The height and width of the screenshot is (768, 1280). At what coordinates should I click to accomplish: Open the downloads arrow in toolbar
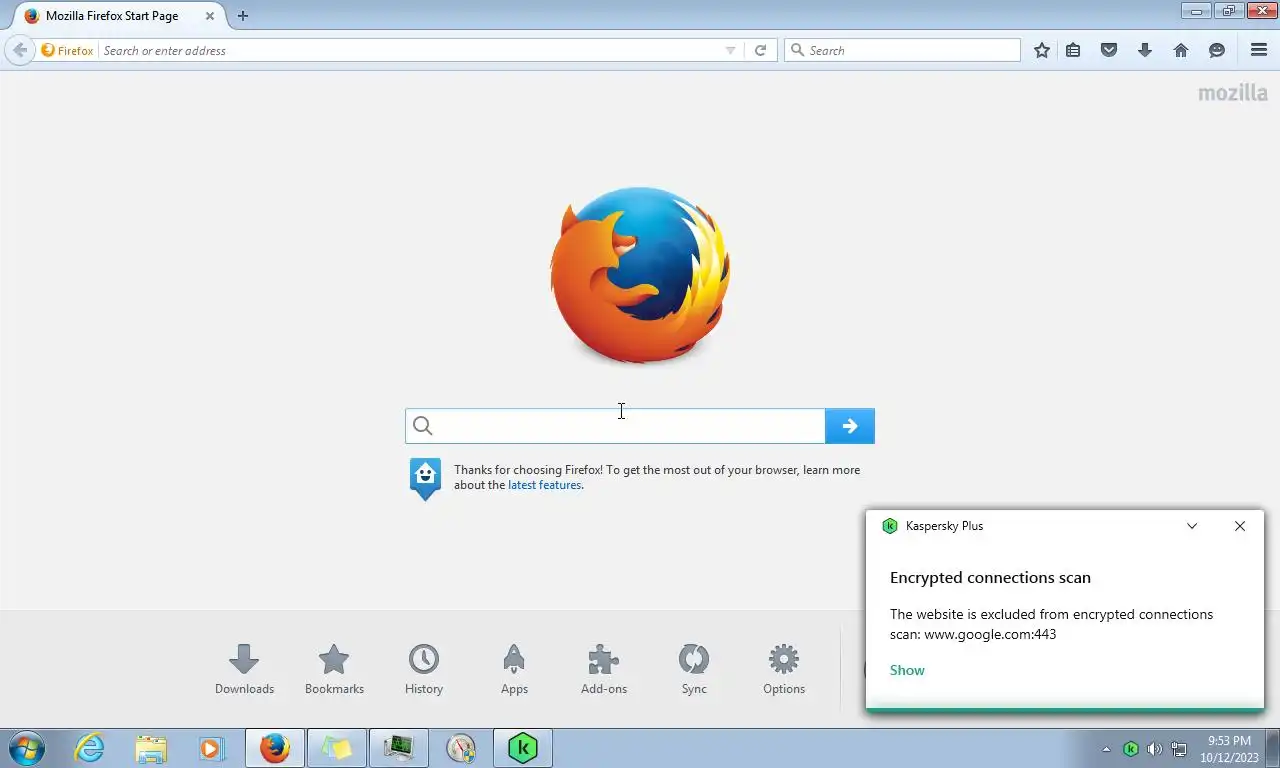coord(1145,50)
